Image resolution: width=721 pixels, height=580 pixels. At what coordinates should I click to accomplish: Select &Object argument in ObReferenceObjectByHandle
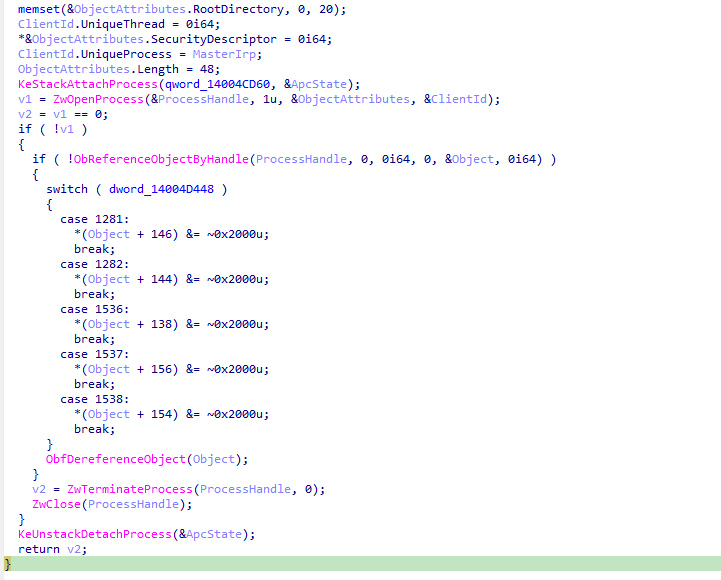pyautogui.click(x=469, y=159)
